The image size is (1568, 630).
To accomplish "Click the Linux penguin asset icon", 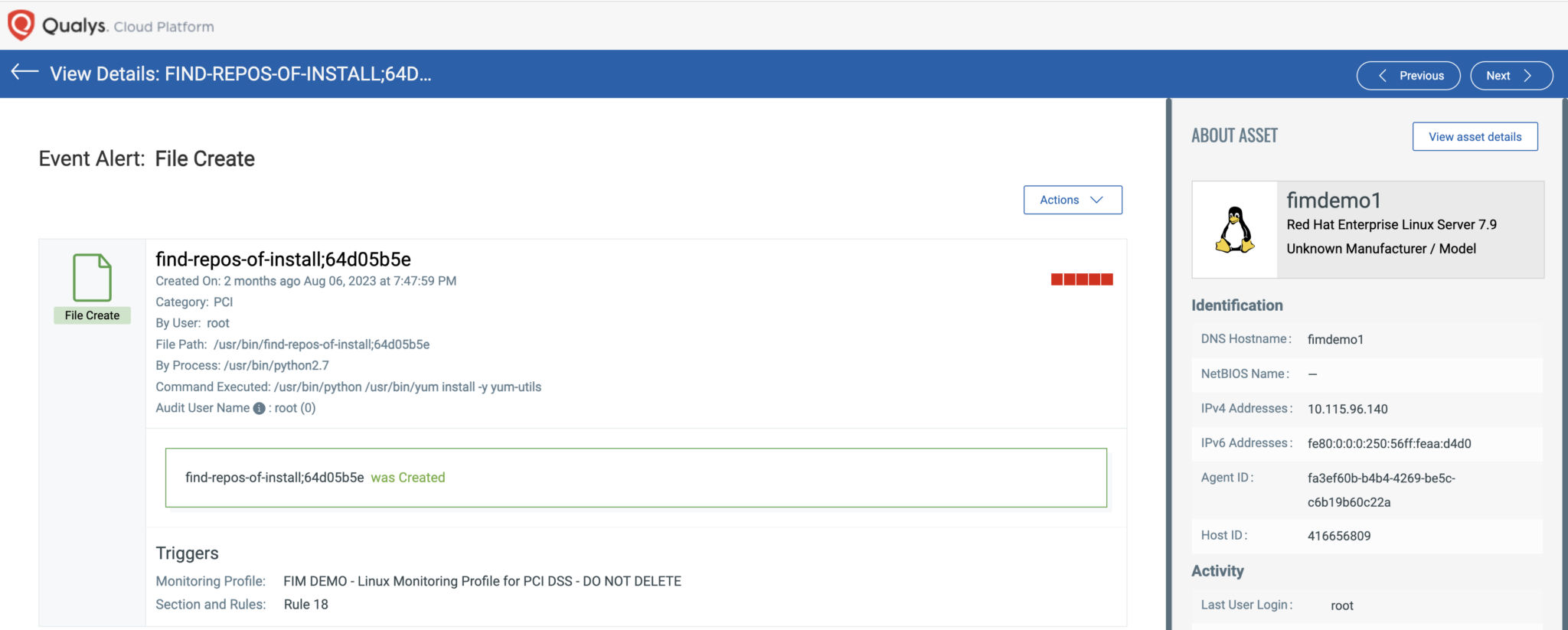I will coord(1235,230).
